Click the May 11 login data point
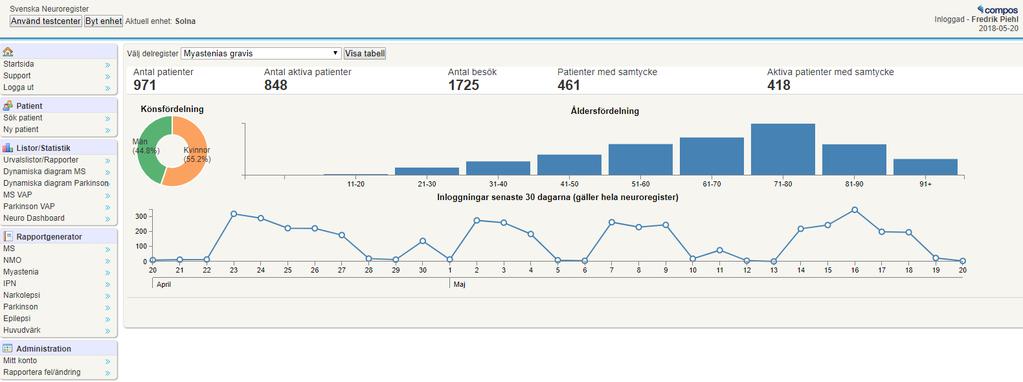Viewport: 1023px width, 382px height. (x=720, y=250)
